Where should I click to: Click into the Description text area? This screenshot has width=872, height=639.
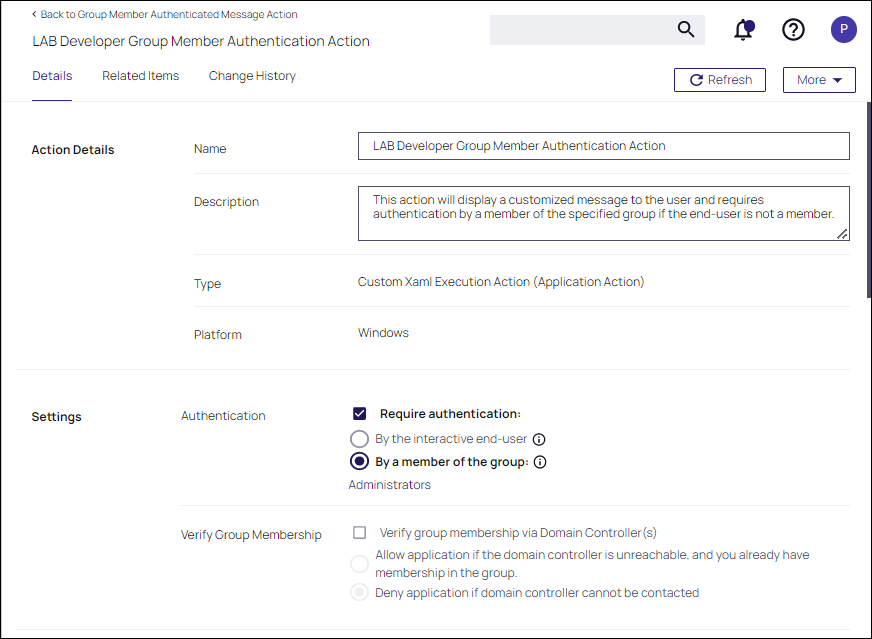coord(603,214)
